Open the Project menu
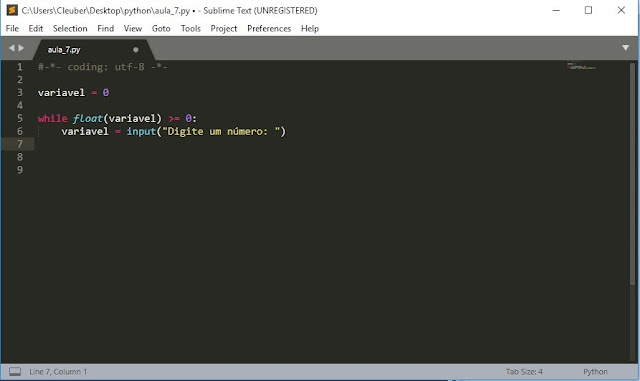The height and width of the screenshot is (381, 640). click(x=224, y=29)
